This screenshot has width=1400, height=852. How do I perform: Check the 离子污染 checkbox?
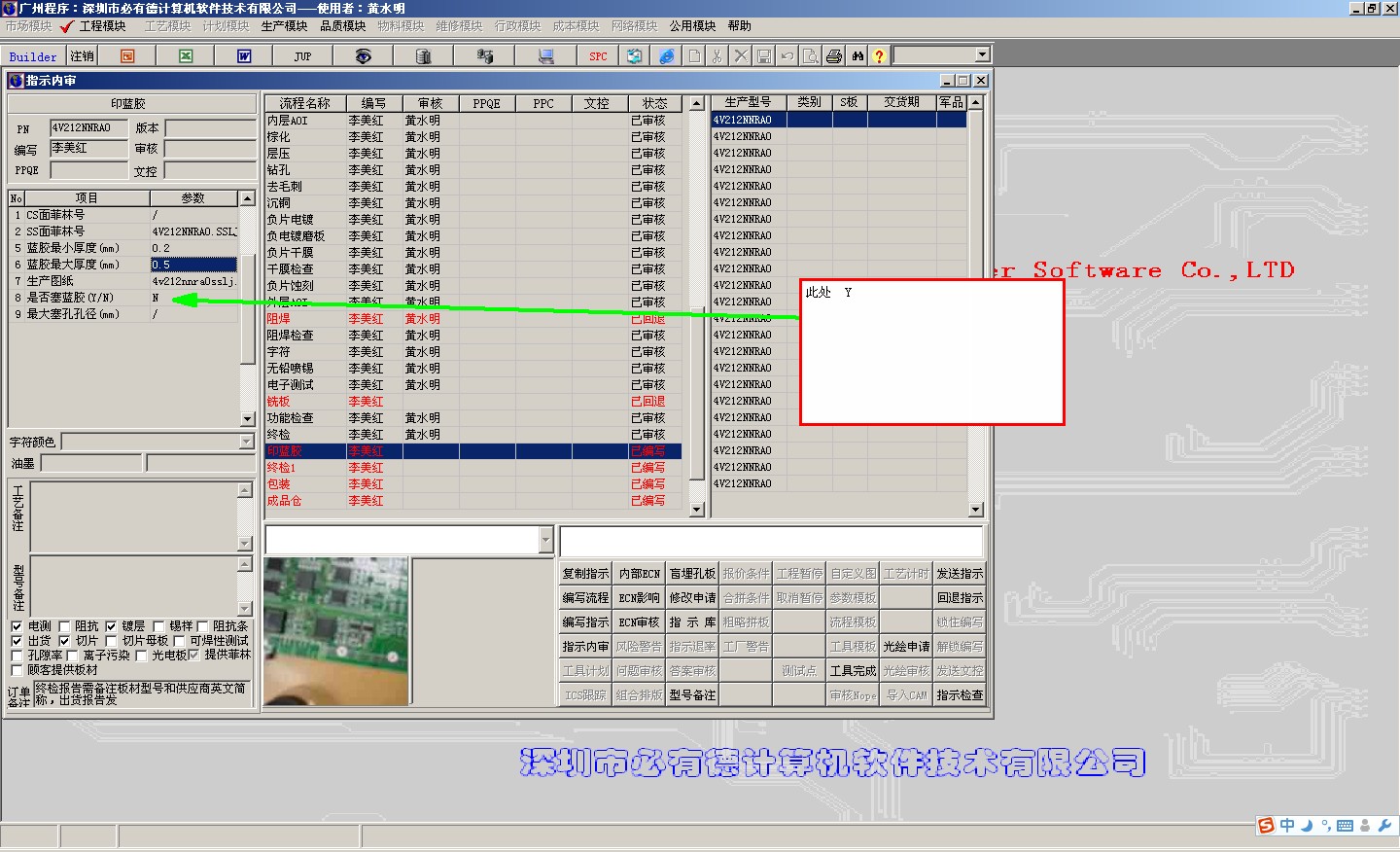tap(72, 656)
